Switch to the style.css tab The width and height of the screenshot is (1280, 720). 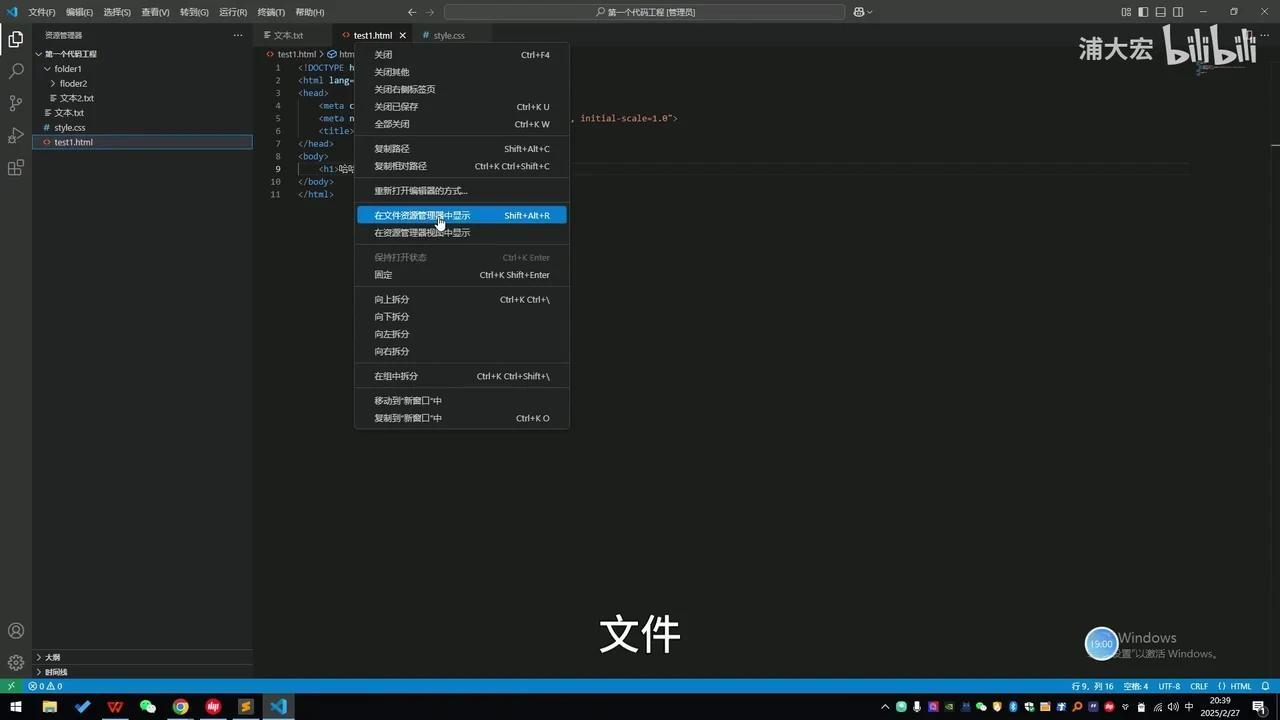447,35
